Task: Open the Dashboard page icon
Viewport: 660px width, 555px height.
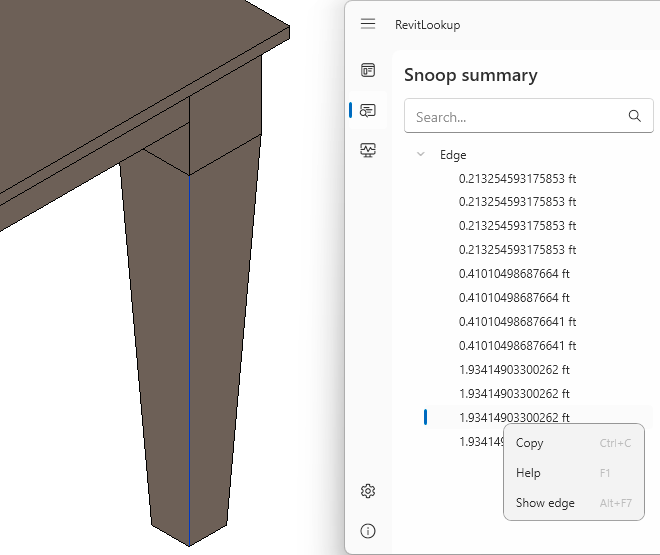Action: tap(368, 70)
